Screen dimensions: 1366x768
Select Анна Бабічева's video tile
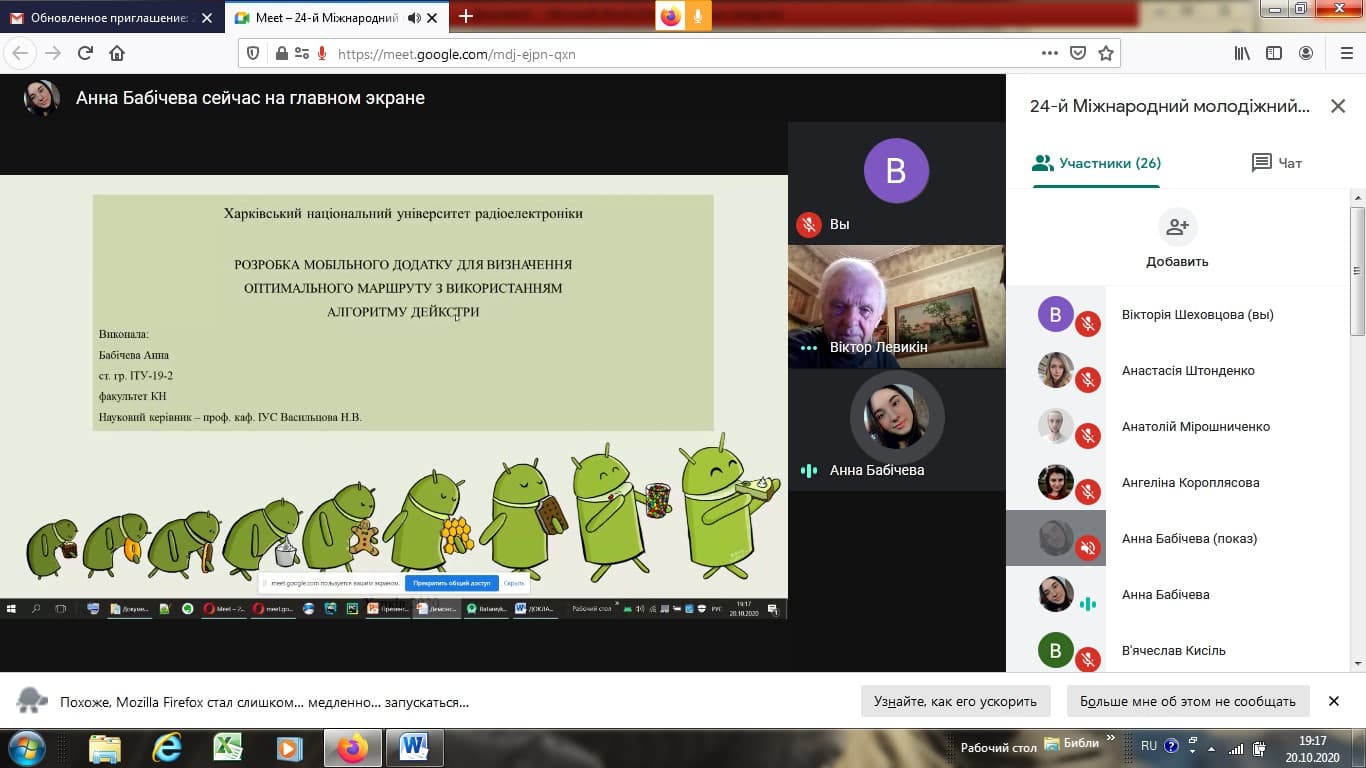pos(897,430)
